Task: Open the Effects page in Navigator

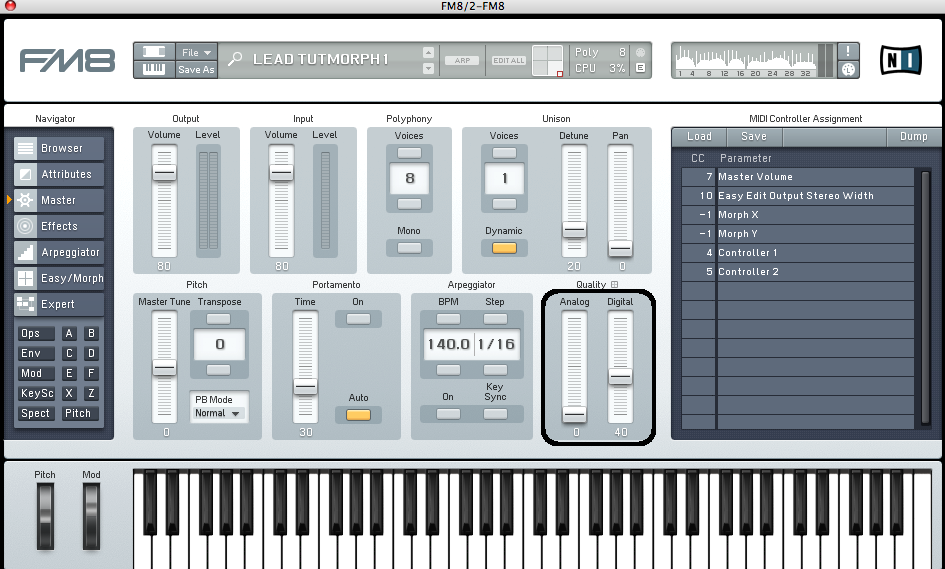Action: (x=59, y=226)
